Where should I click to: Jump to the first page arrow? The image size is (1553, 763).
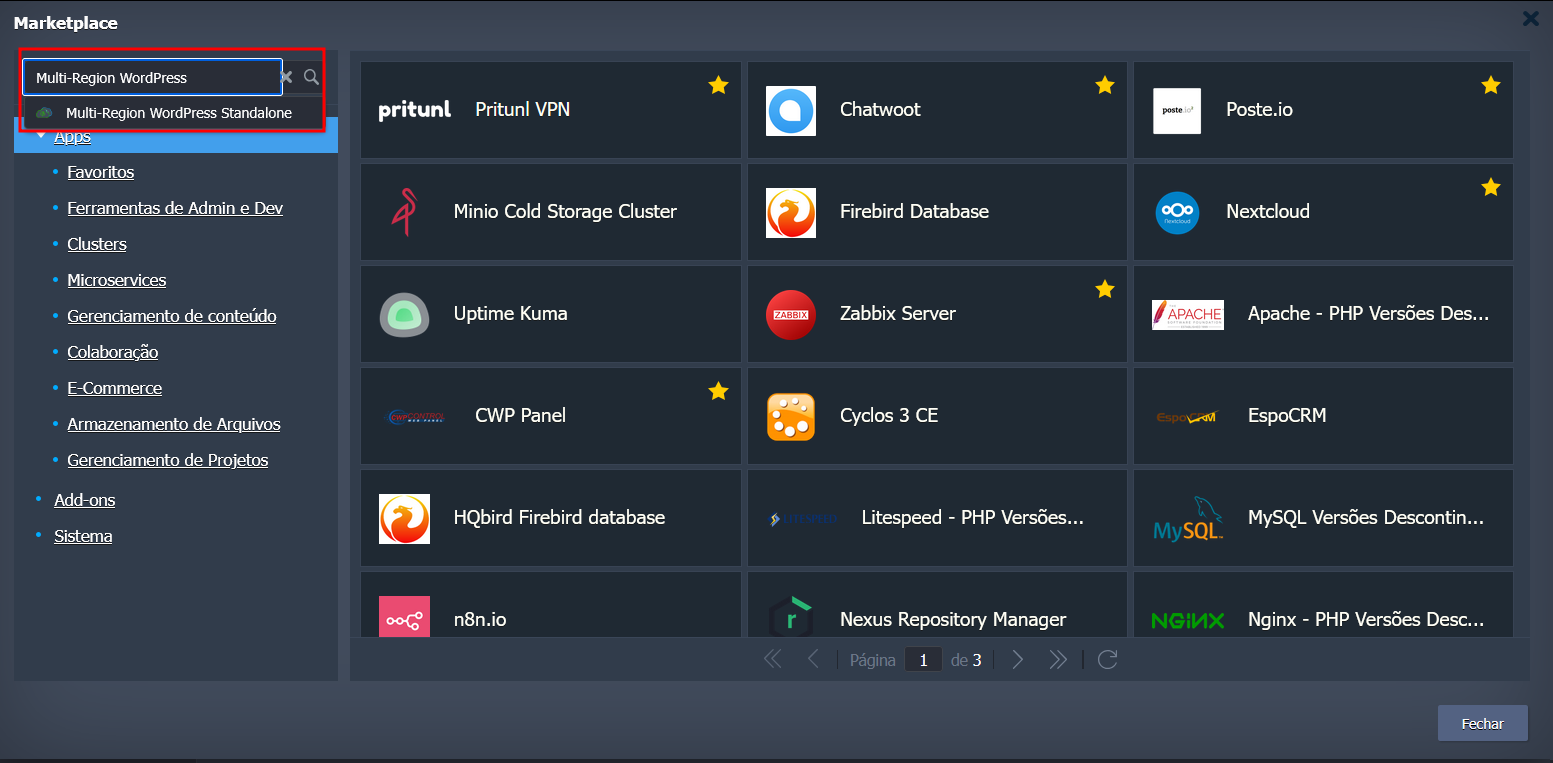point(772,659)
